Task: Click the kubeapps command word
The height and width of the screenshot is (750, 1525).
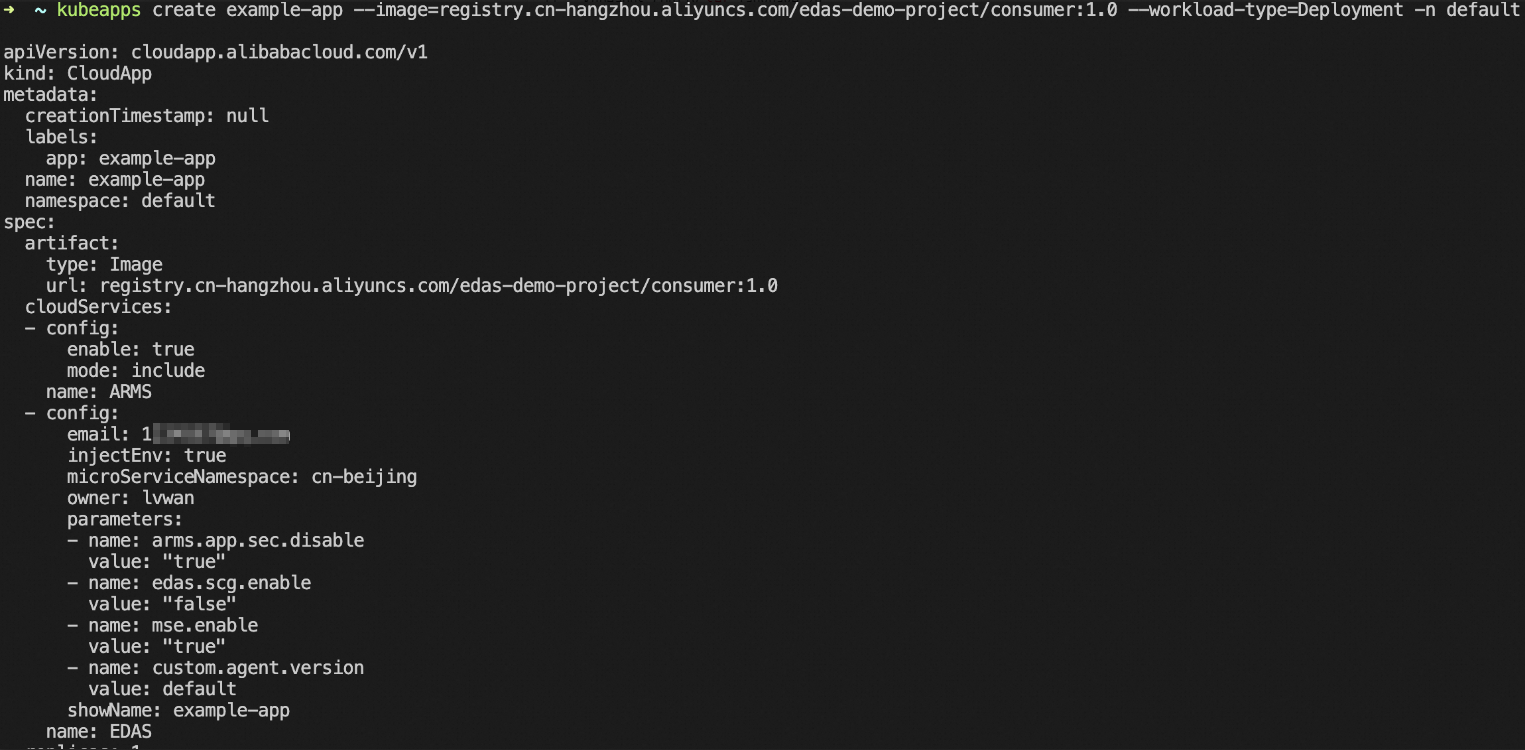Action: [99, 11]
